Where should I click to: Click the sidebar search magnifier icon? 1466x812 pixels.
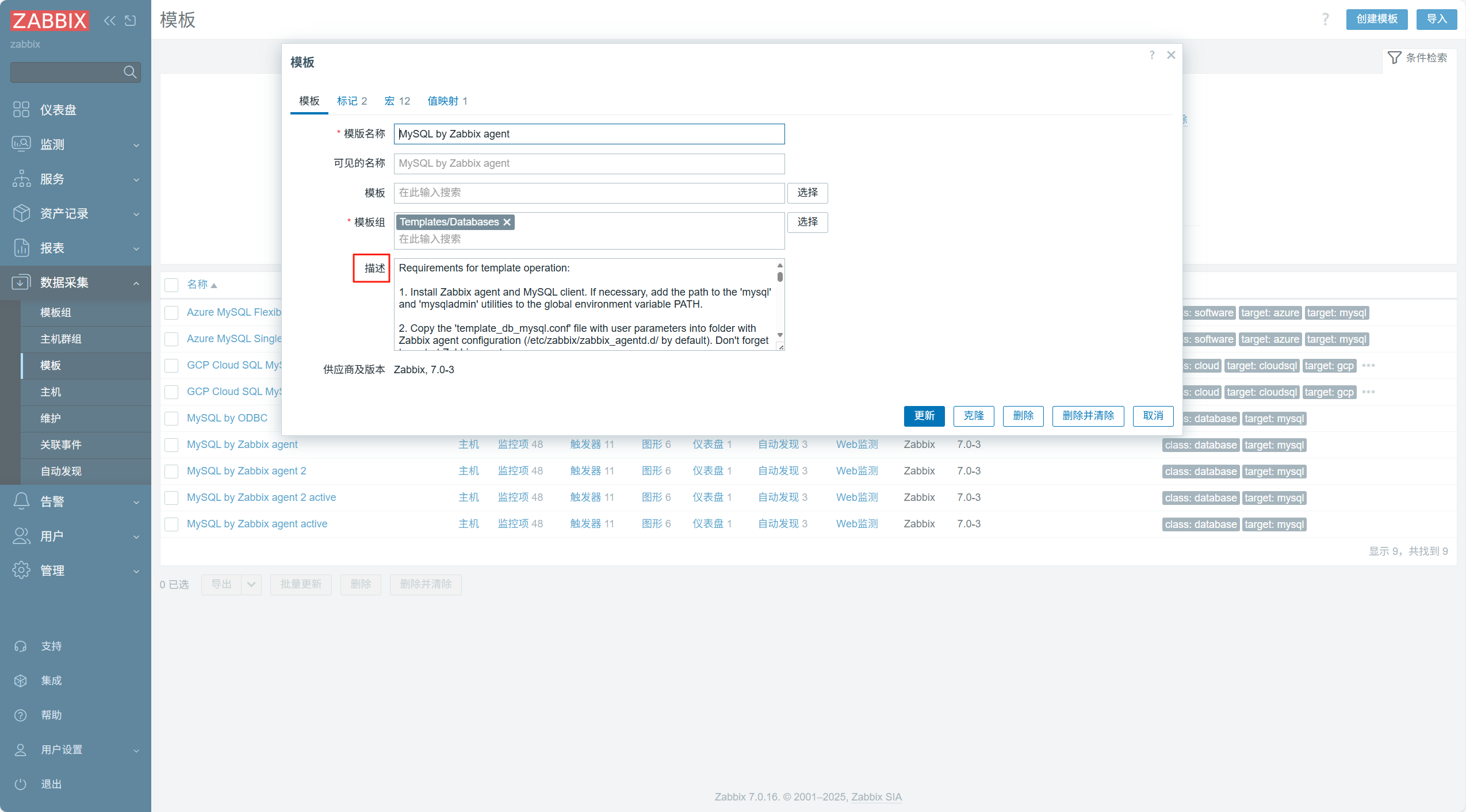130,72
